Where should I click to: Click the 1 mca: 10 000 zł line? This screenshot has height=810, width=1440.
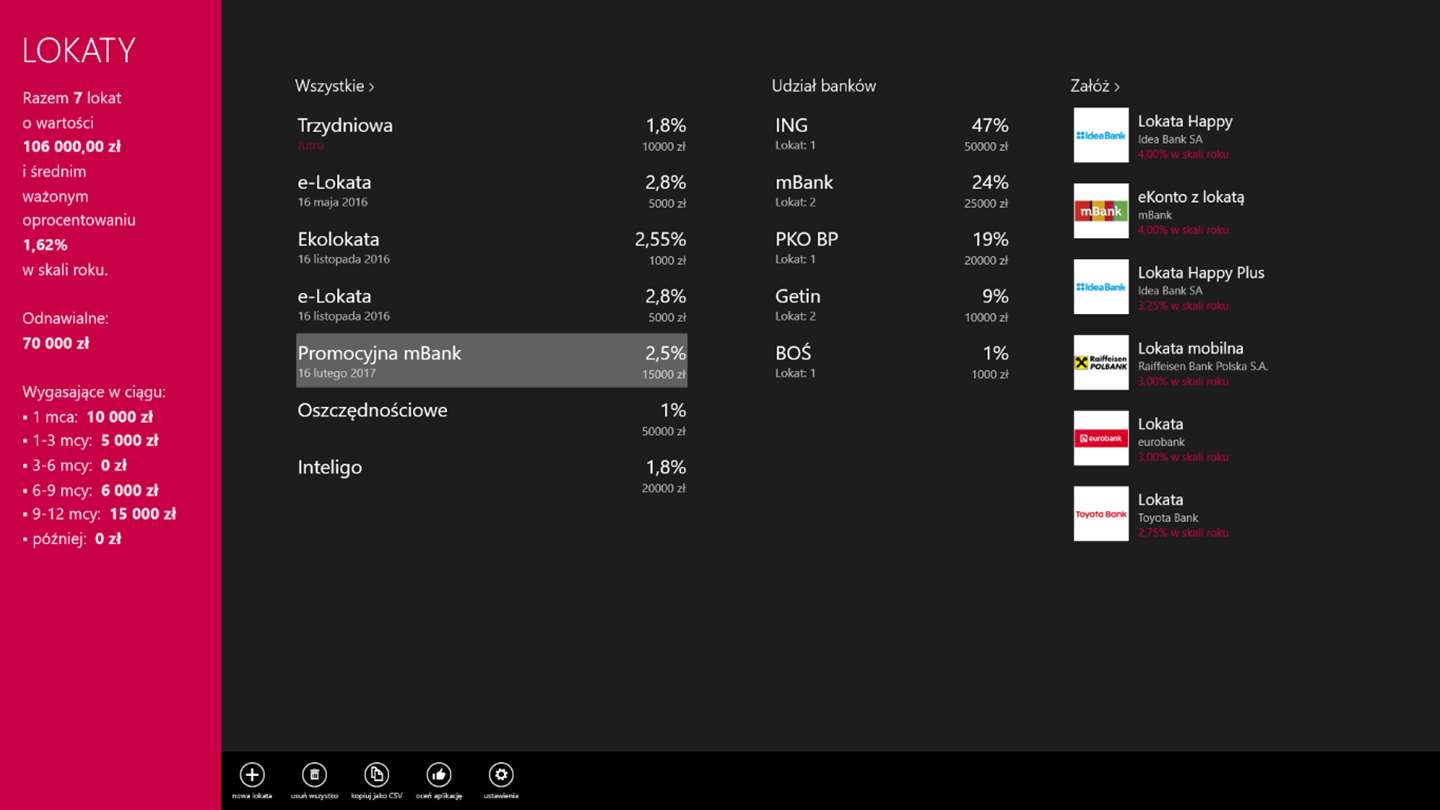[x=88, y=417]
